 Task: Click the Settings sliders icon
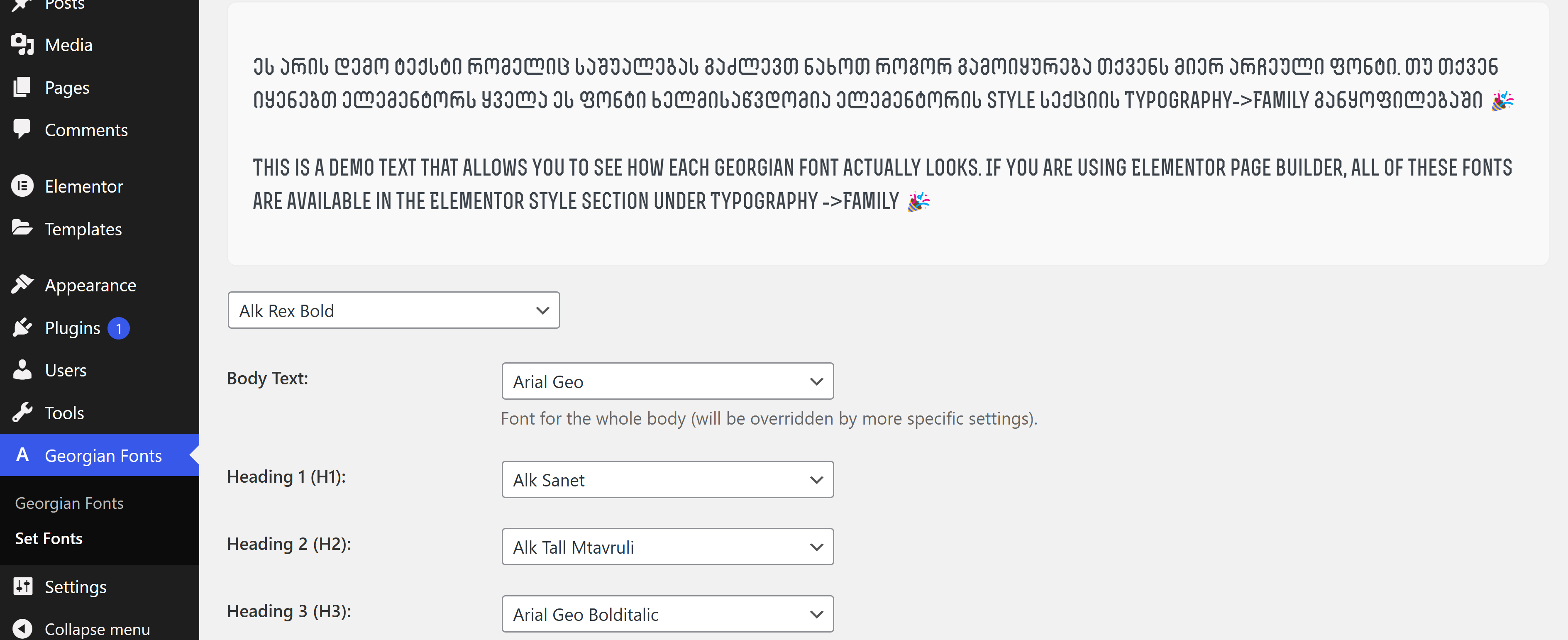pos(22,586)
